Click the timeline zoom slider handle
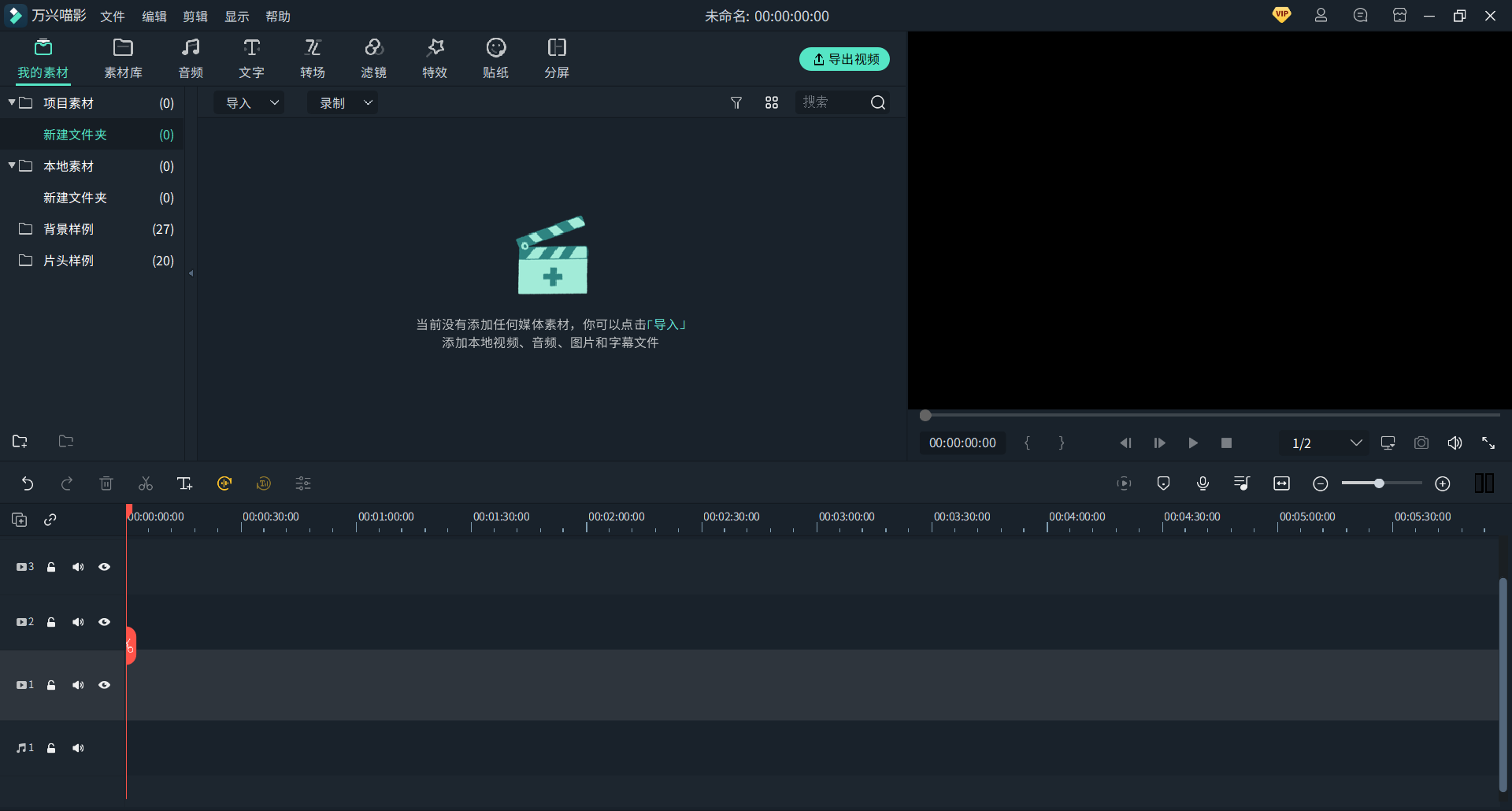The height and width of the screenshot is (811, 1512). pos(1379,483)
